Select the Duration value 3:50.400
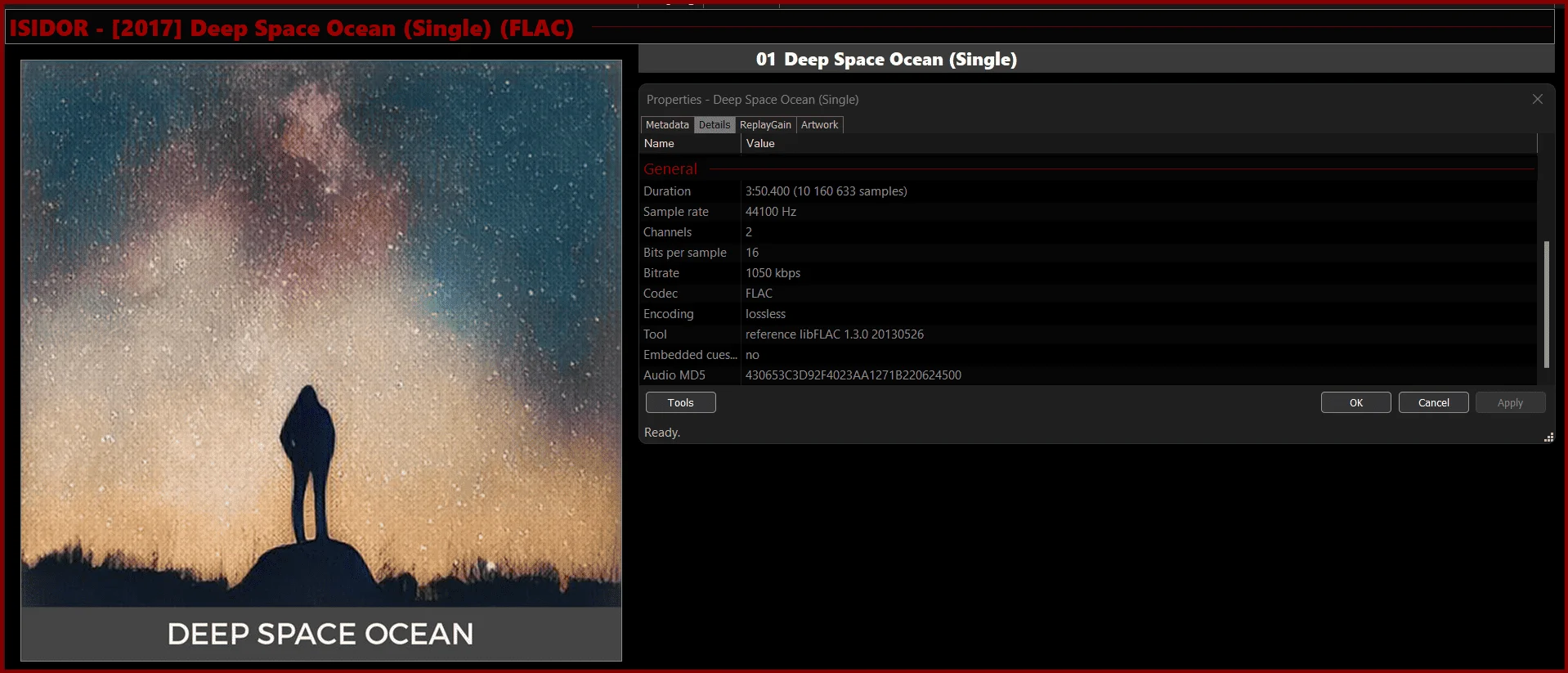1568x673 pixels. pyautogui.click(x=826, y=191)
